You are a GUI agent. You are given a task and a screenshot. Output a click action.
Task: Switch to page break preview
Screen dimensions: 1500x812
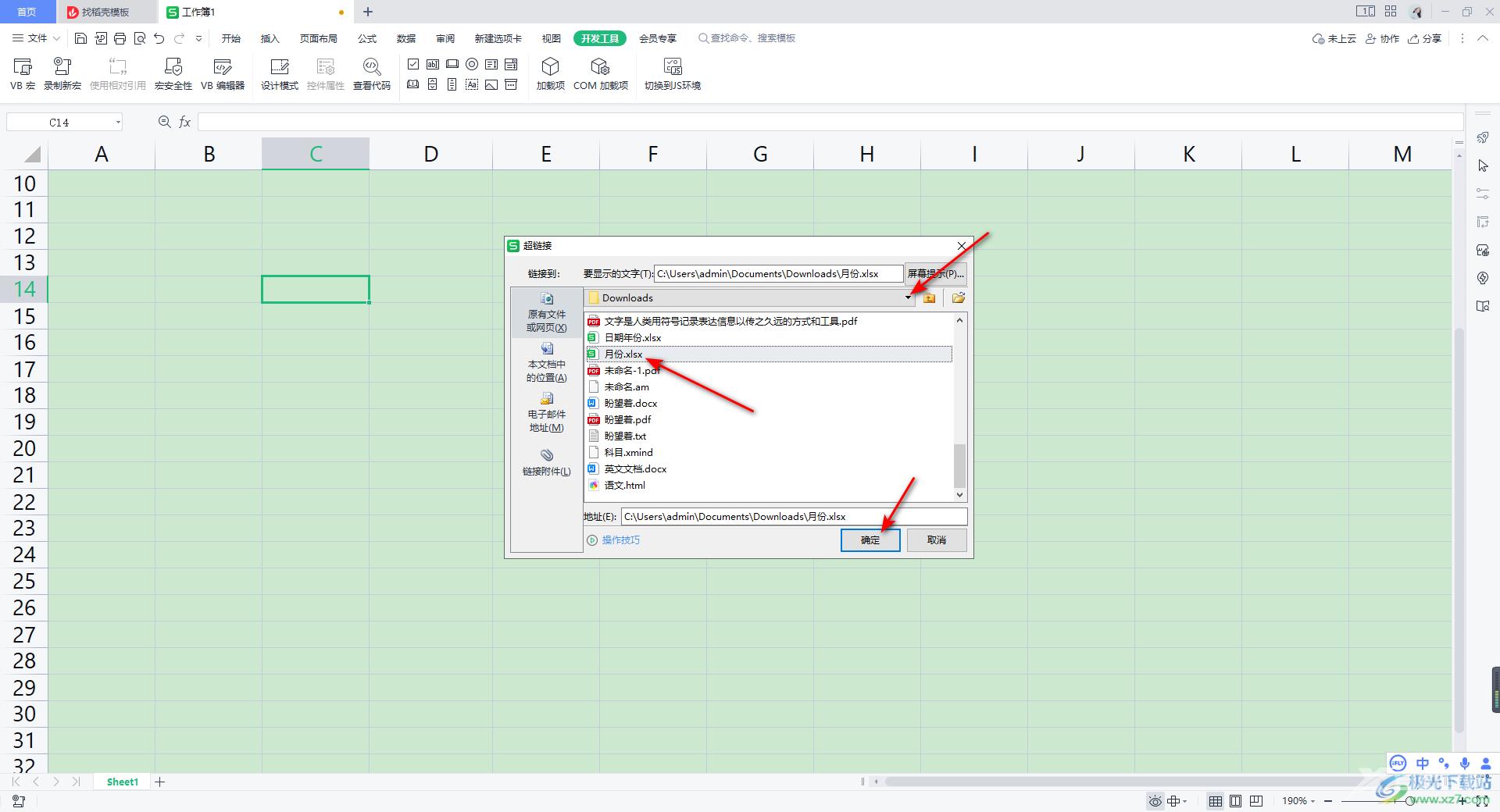[1256, 801]
